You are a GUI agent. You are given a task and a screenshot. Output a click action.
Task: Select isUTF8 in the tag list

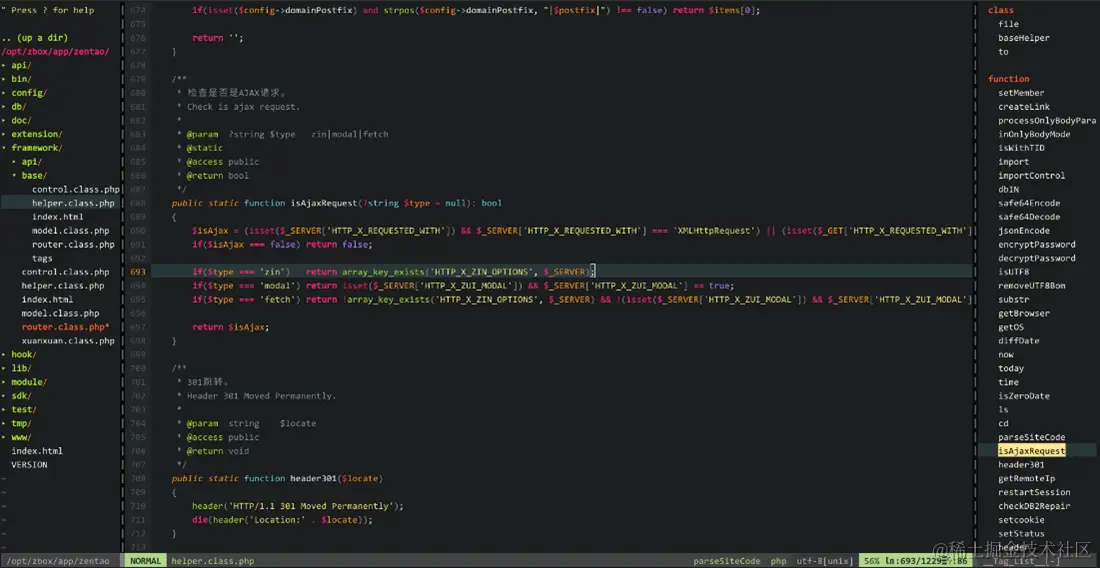click(1014, 272)
